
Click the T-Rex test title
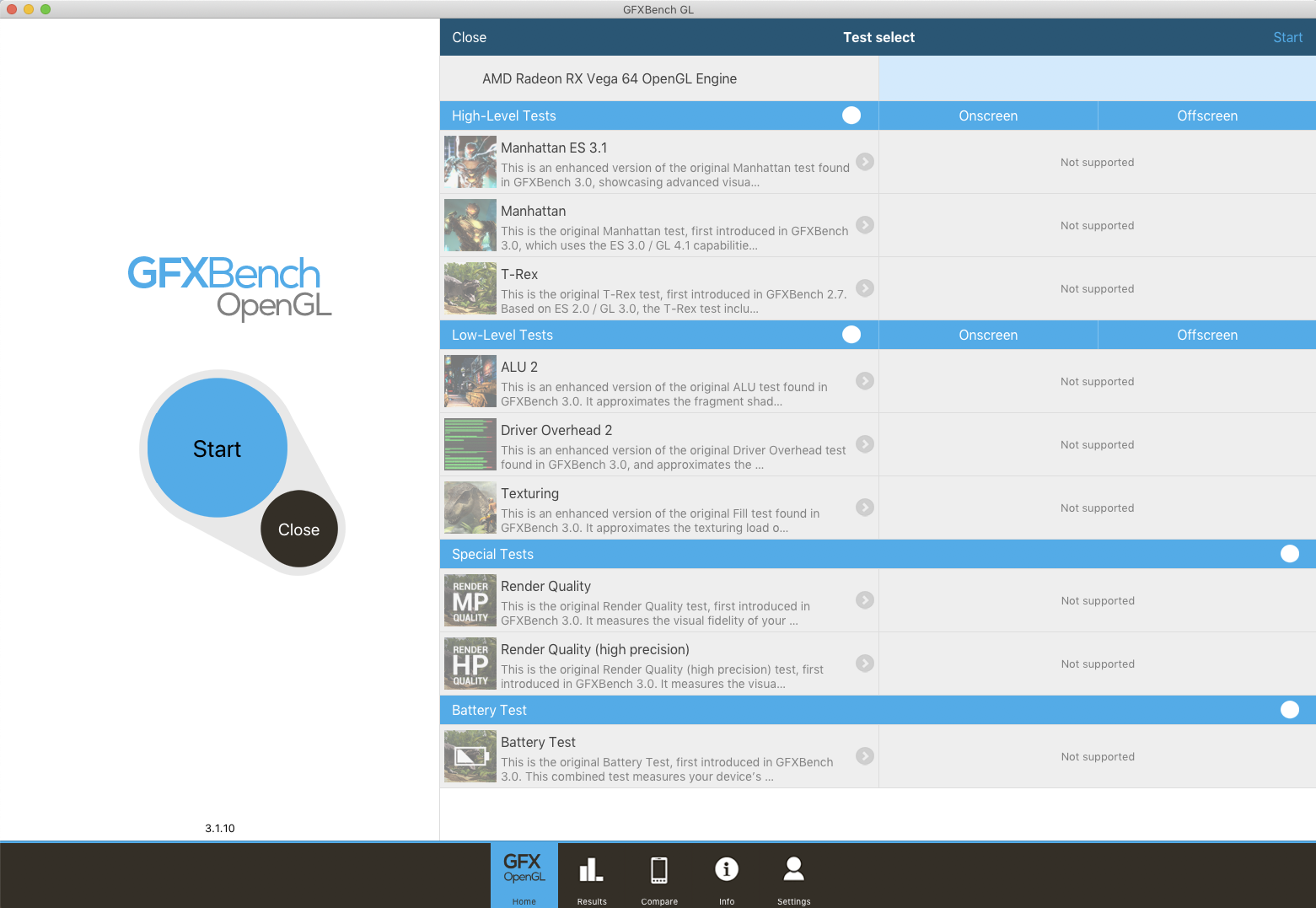click(519, 274)
